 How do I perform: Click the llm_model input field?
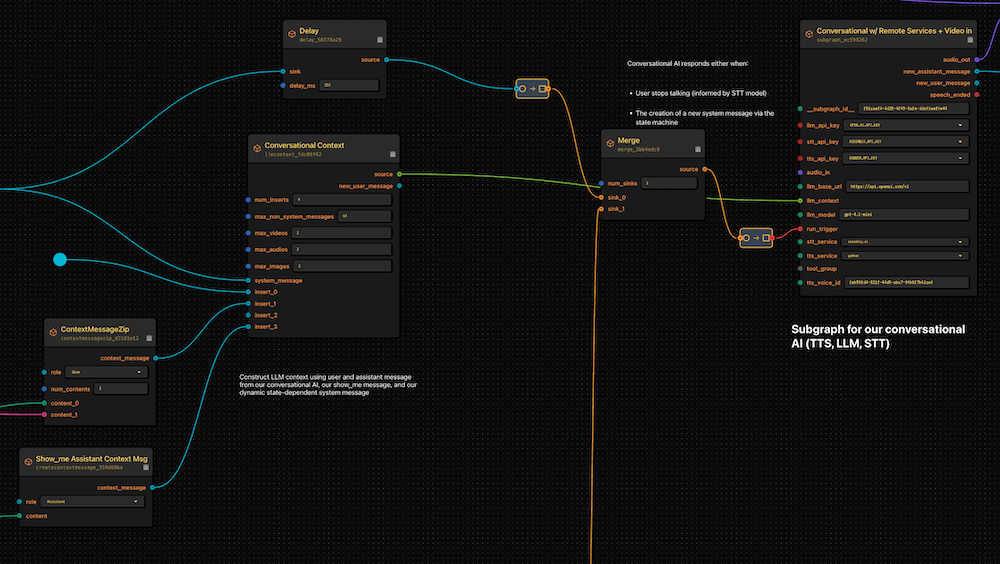906,214
